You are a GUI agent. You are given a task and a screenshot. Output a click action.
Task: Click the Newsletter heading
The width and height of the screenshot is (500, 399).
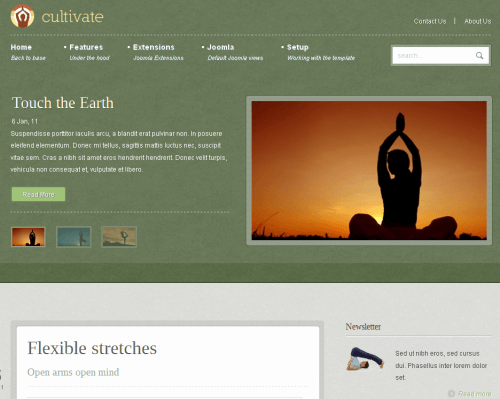coord(363,327)
